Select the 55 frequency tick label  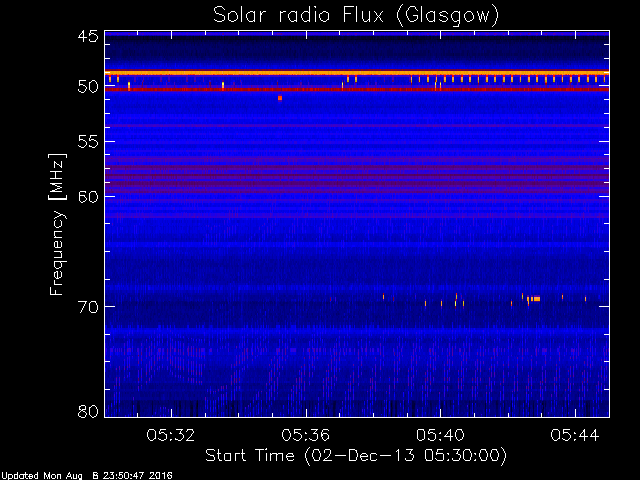(x=88, y=142)
